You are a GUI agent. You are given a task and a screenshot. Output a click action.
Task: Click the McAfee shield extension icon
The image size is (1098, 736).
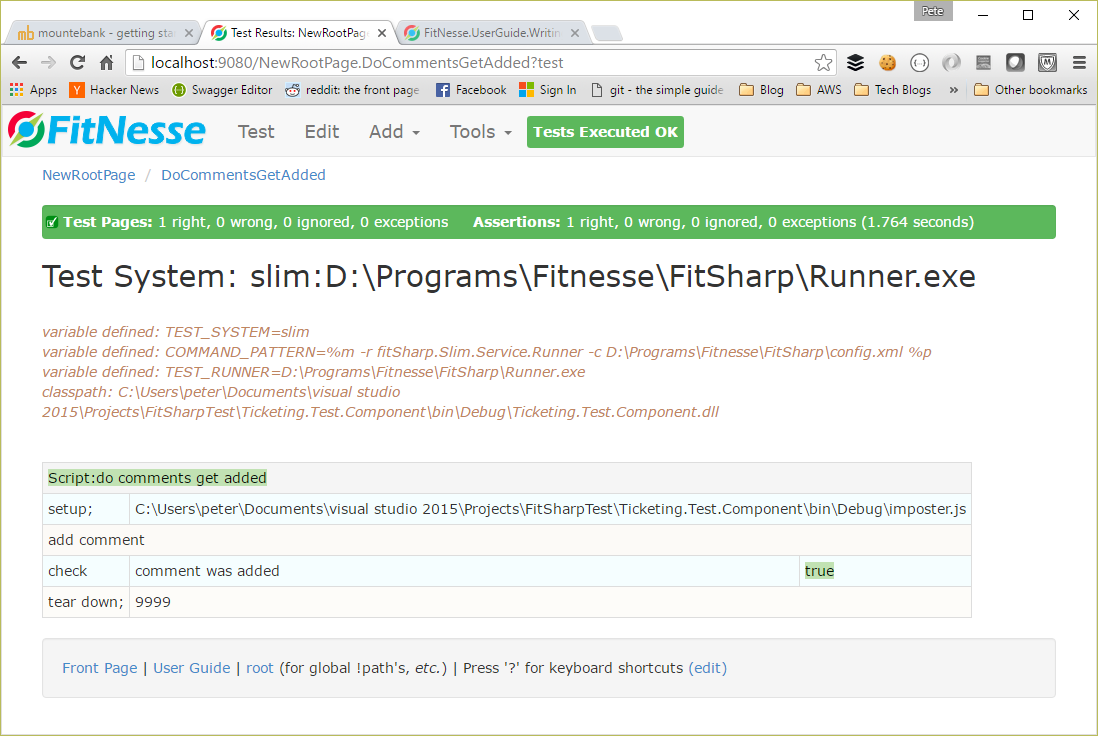[x=1047, y=62]
